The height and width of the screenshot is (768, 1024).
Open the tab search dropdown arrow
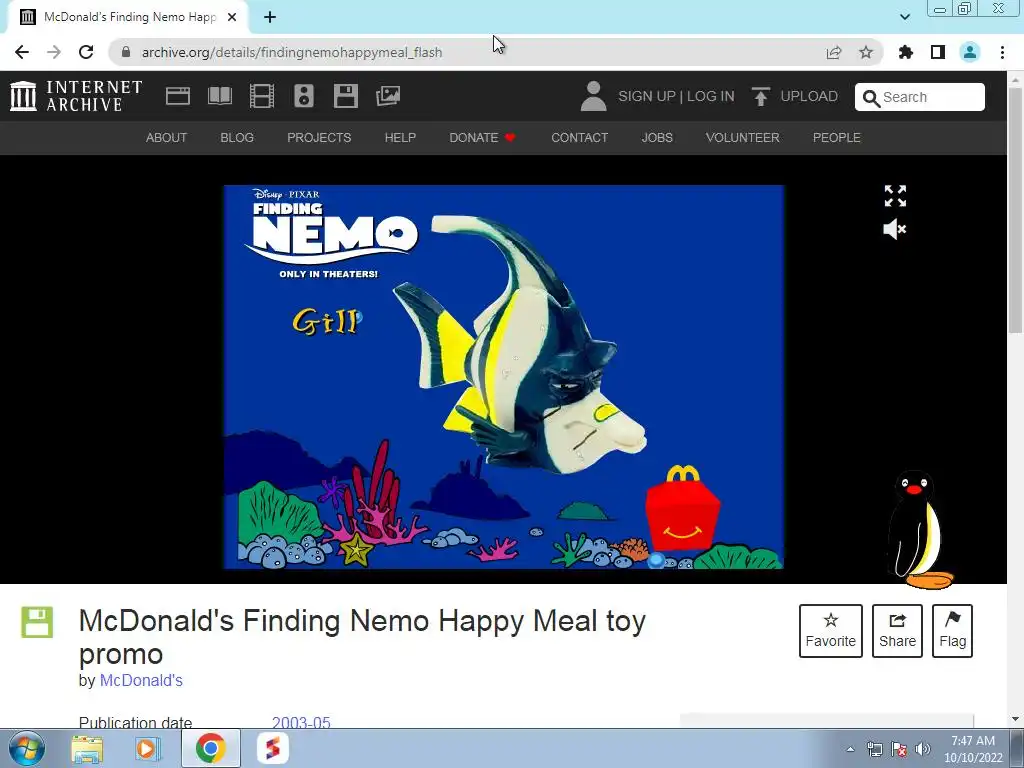click(905, 17)
